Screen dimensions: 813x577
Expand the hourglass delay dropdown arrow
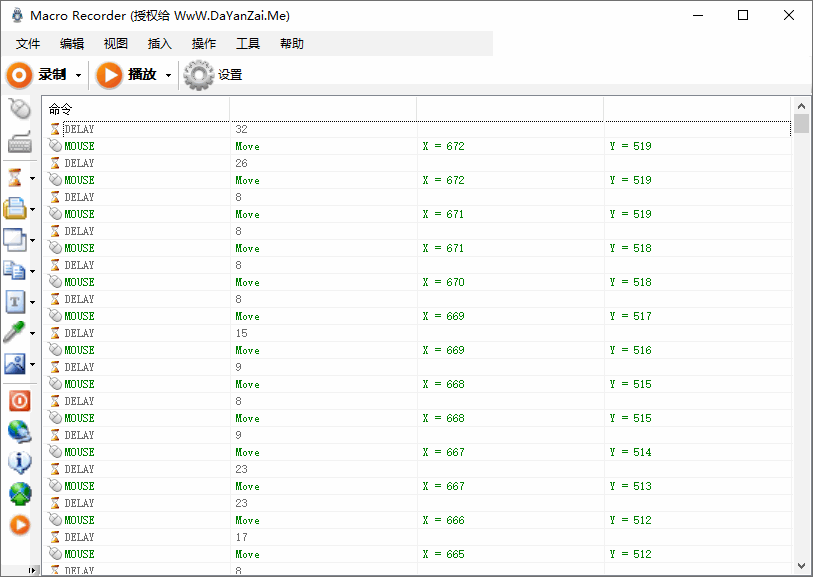pos(32,179)
